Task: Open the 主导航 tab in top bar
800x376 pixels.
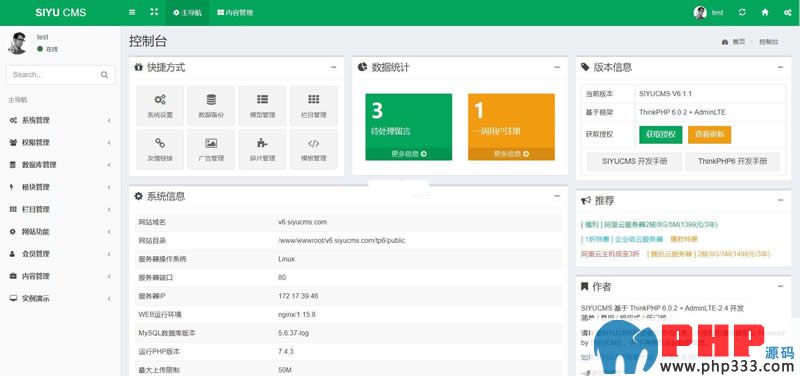Action: (x=187, y=13)
